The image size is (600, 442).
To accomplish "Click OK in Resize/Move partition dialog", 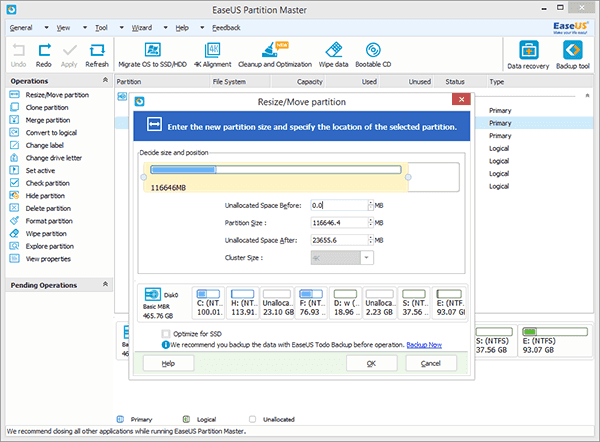I will coord(371,364).
